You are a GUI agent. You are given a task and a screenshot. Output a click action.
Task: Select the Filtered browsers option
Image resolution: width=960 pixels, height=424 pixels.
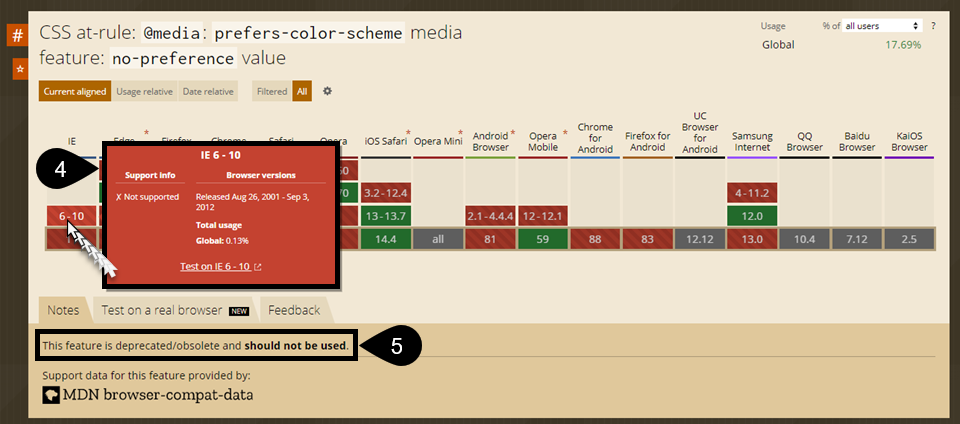tap(271, 92)
